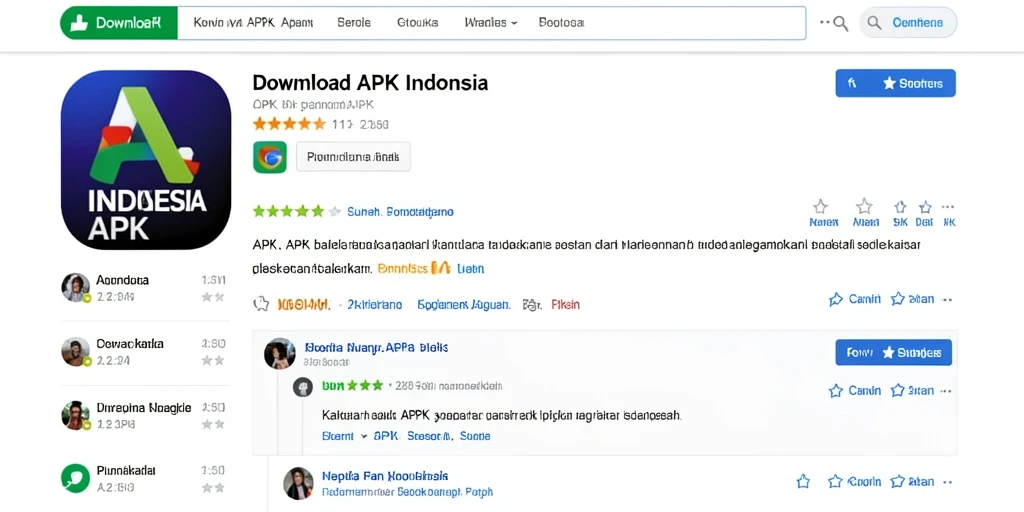Open the Suneh. Somotadgamo link
1024x512 pixels.
400,212
